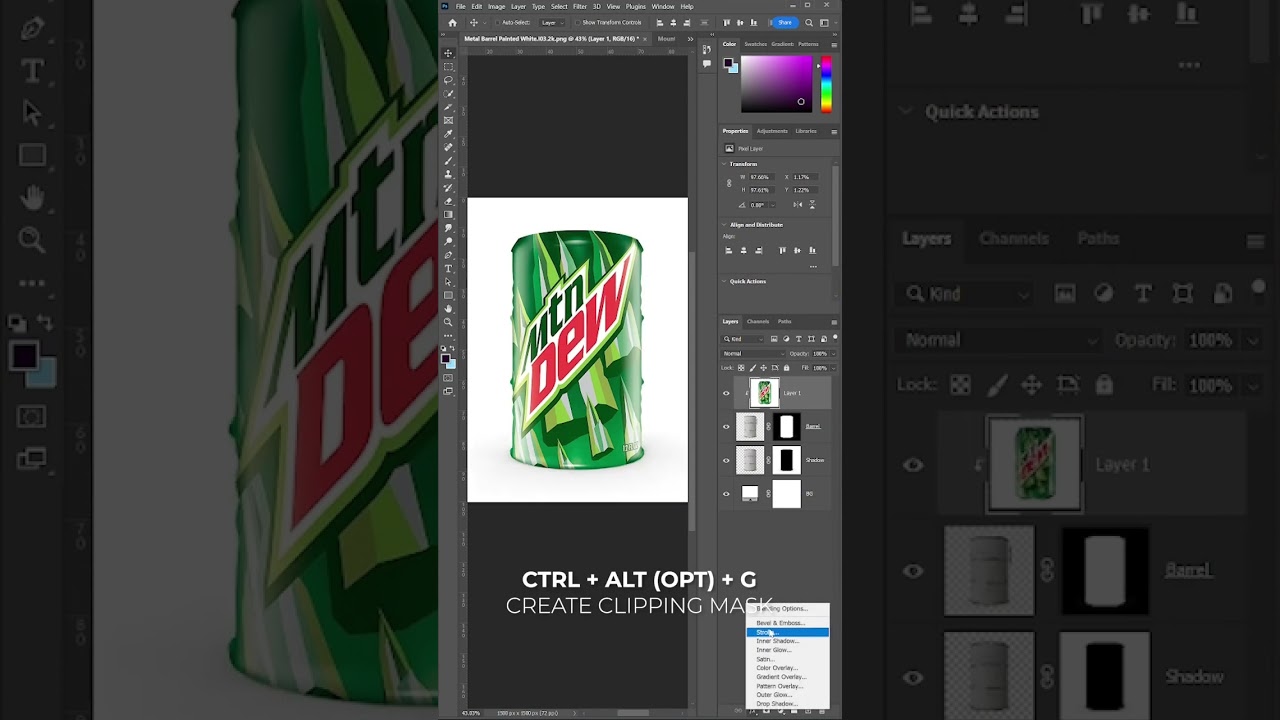Select the Quick Selection tool

coord(448,93)
